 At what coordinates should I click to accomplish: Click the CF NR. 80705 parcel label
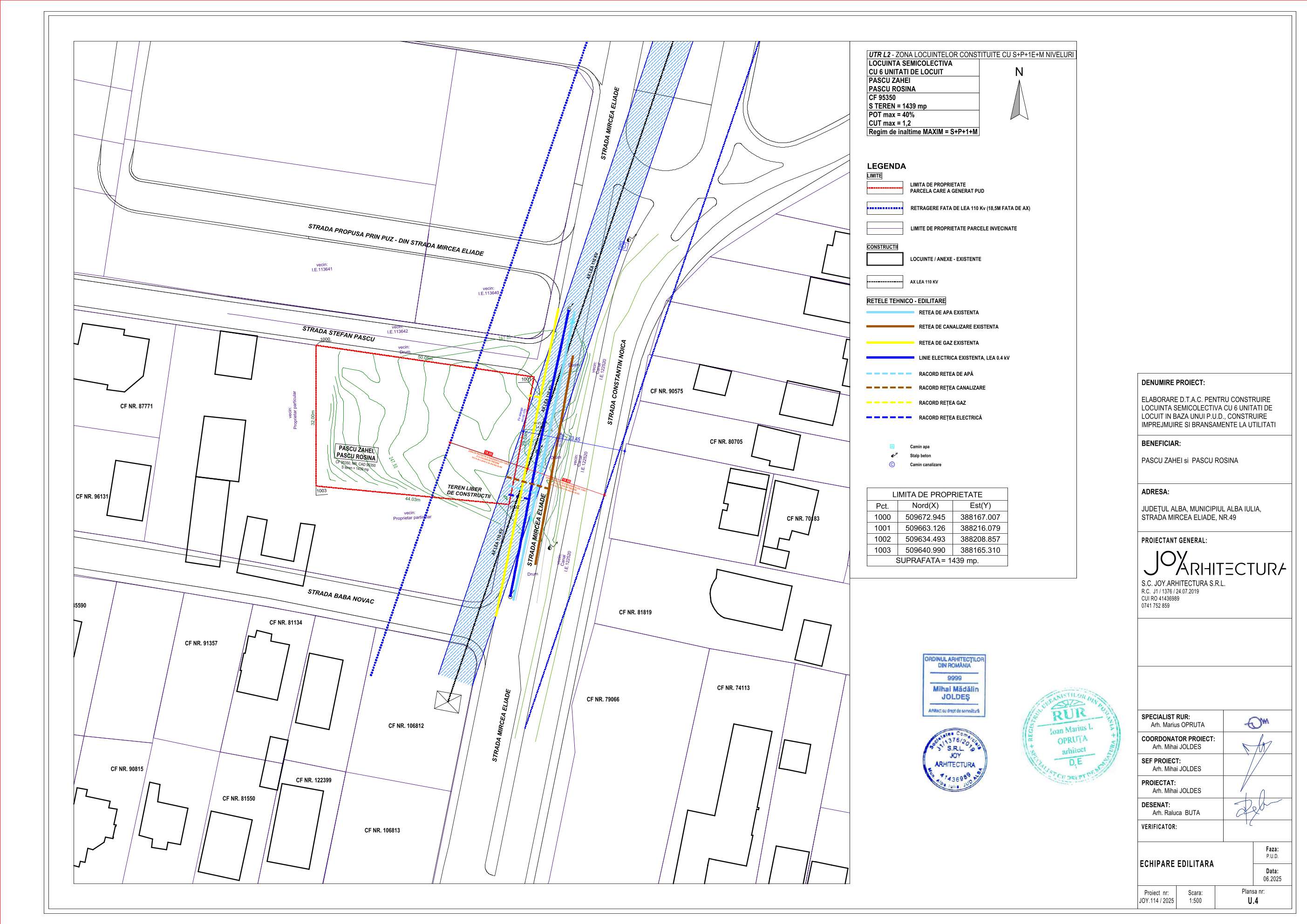[x=726, y=442]
